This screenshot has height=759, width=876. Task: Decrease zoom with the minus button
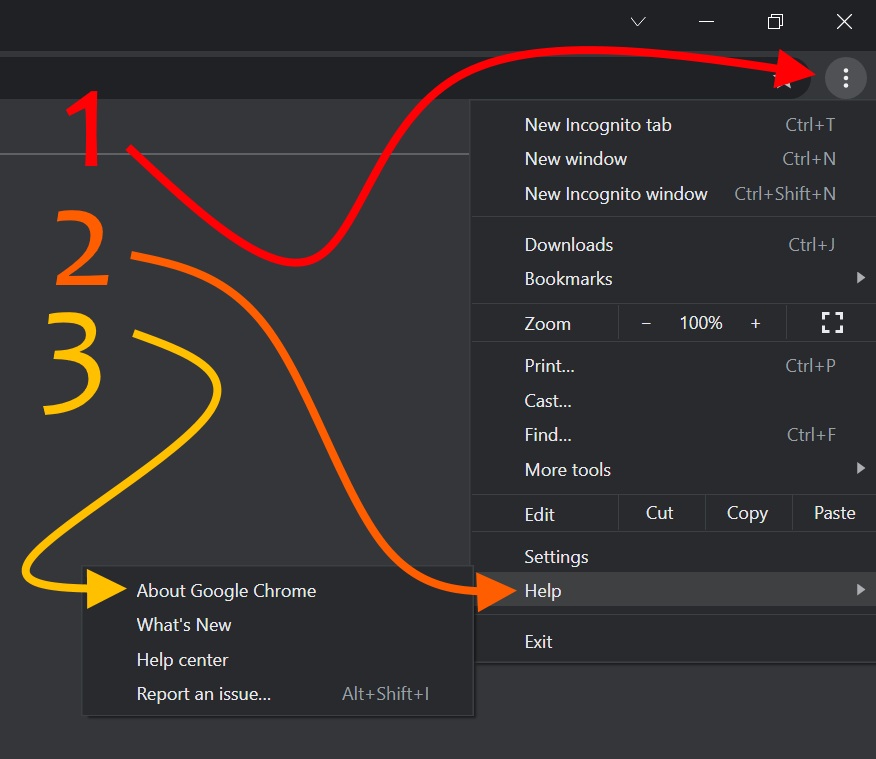pos(646,323)
